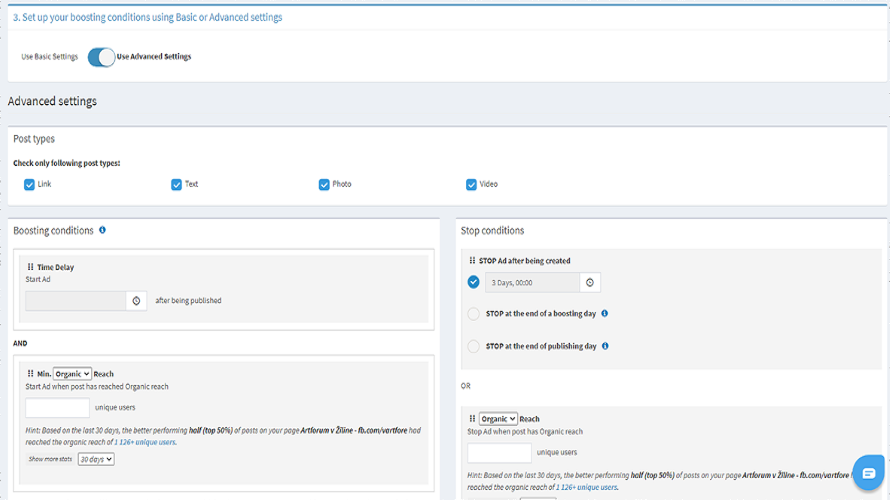The width and height of the screenshot is (890, 500).
Task: Open the 30 days stats dropdown
Action: coord(96,459)
